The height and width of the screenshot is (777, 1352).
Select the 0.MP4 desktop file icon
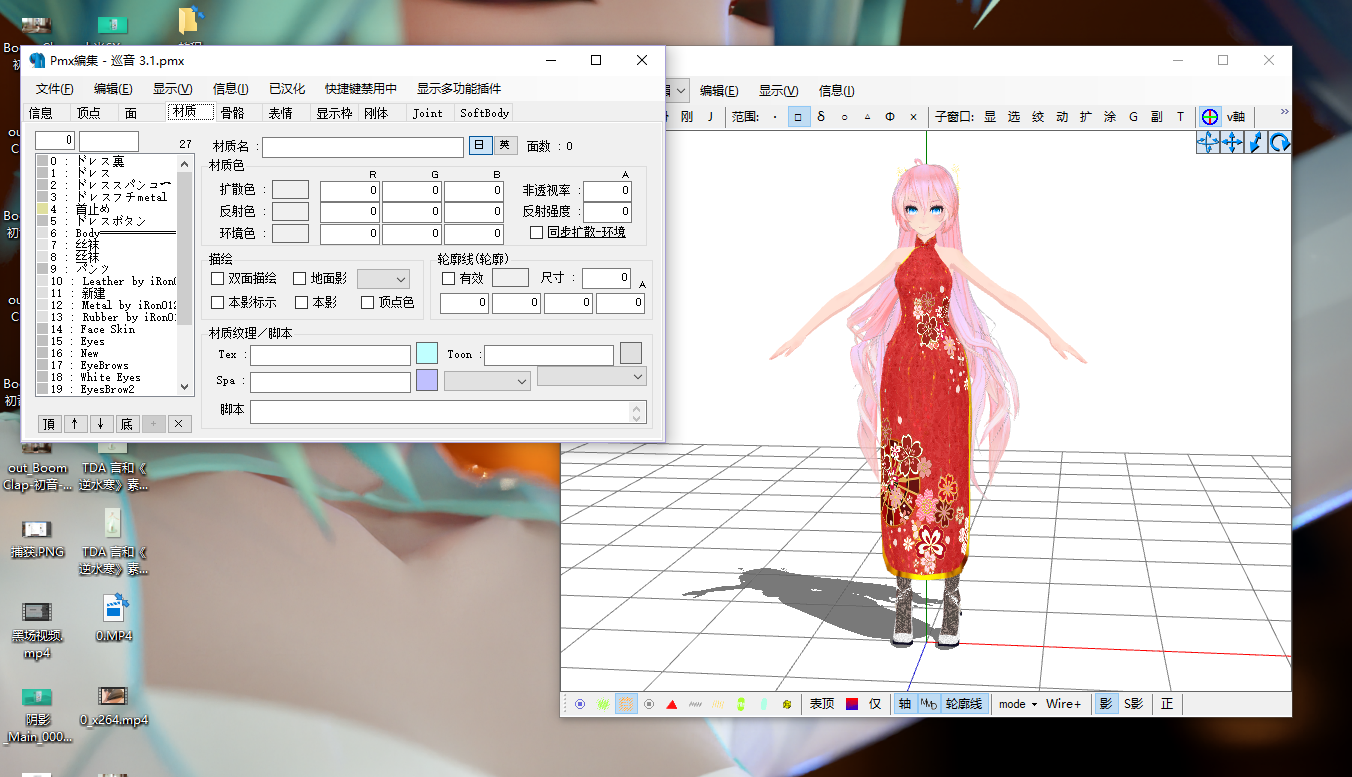pos(114,616)
